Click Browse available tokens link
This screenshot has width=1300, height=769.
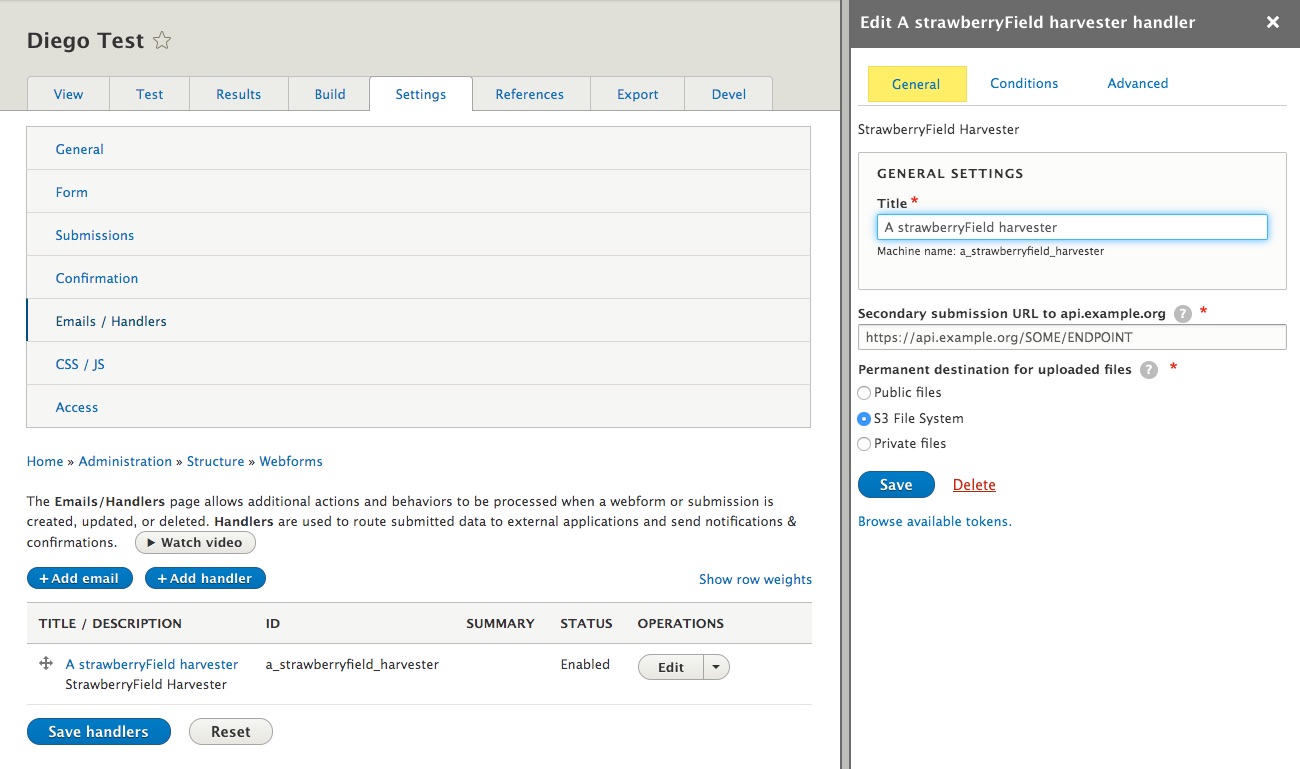point(934,521)
